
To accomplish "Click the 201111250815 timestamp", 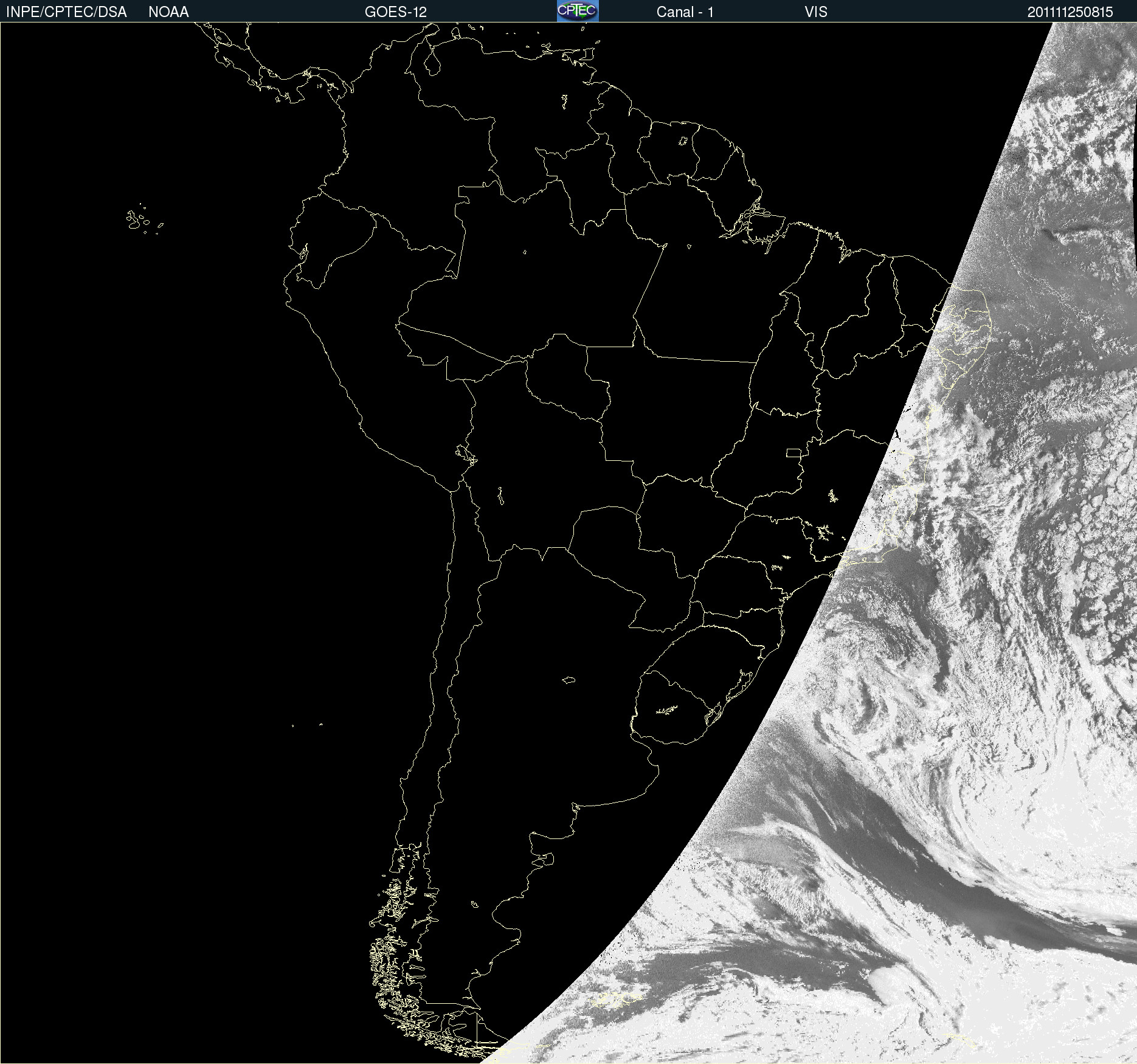I will (x=1070, y=12).
